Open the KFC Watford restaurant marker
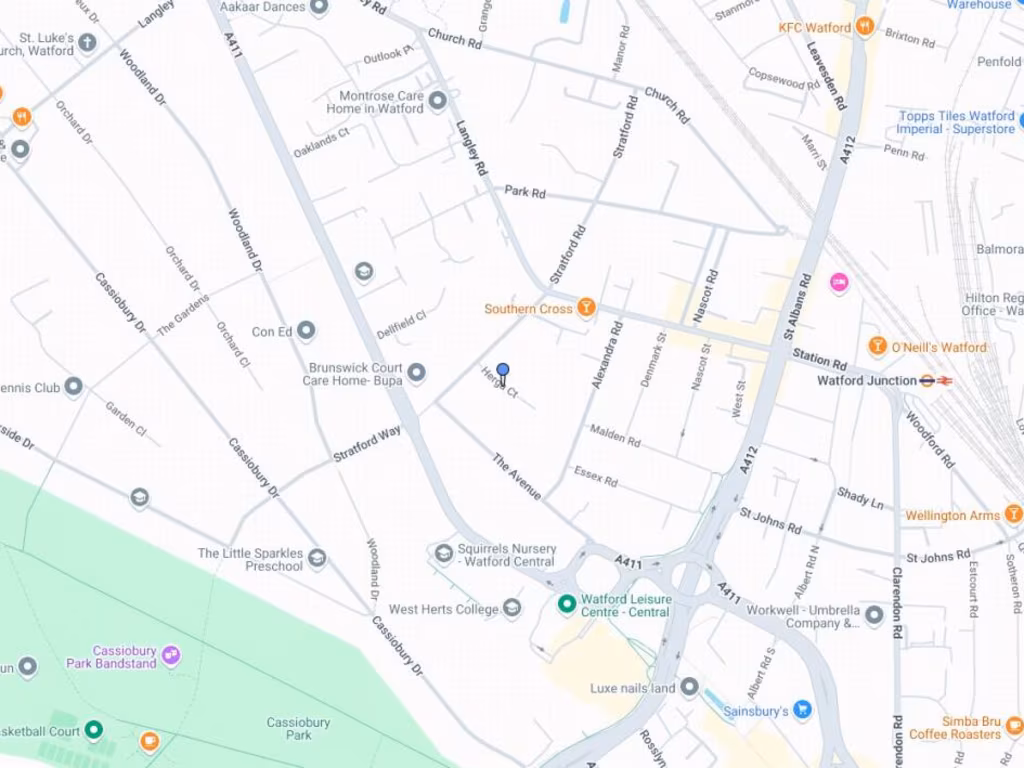Screen dimensions: 1024x768 (x=865, y=27)
